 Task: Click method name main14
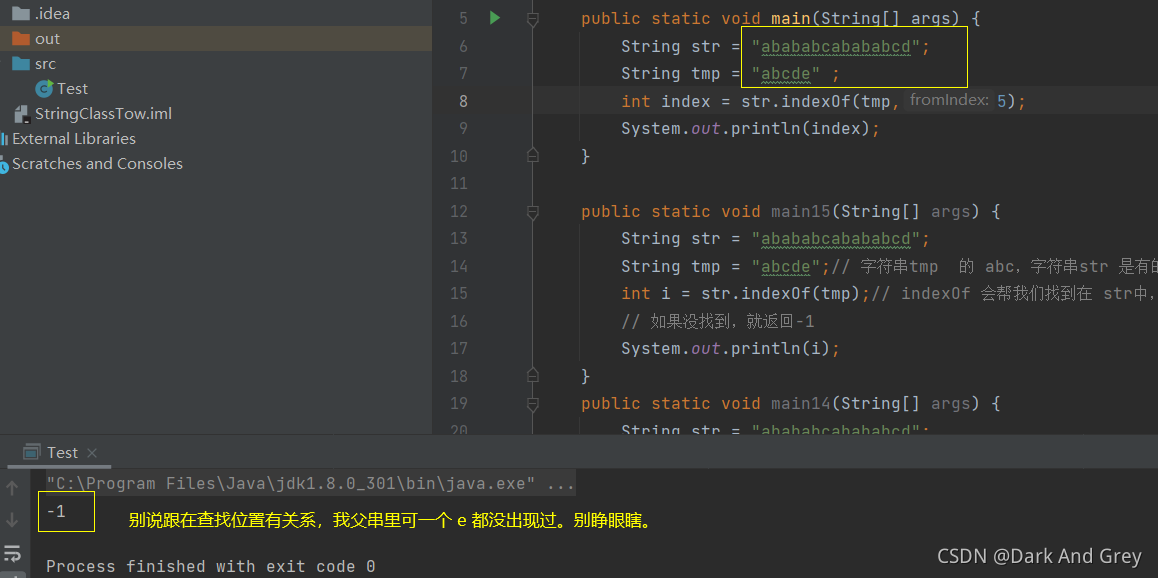[x=801, y=403]
